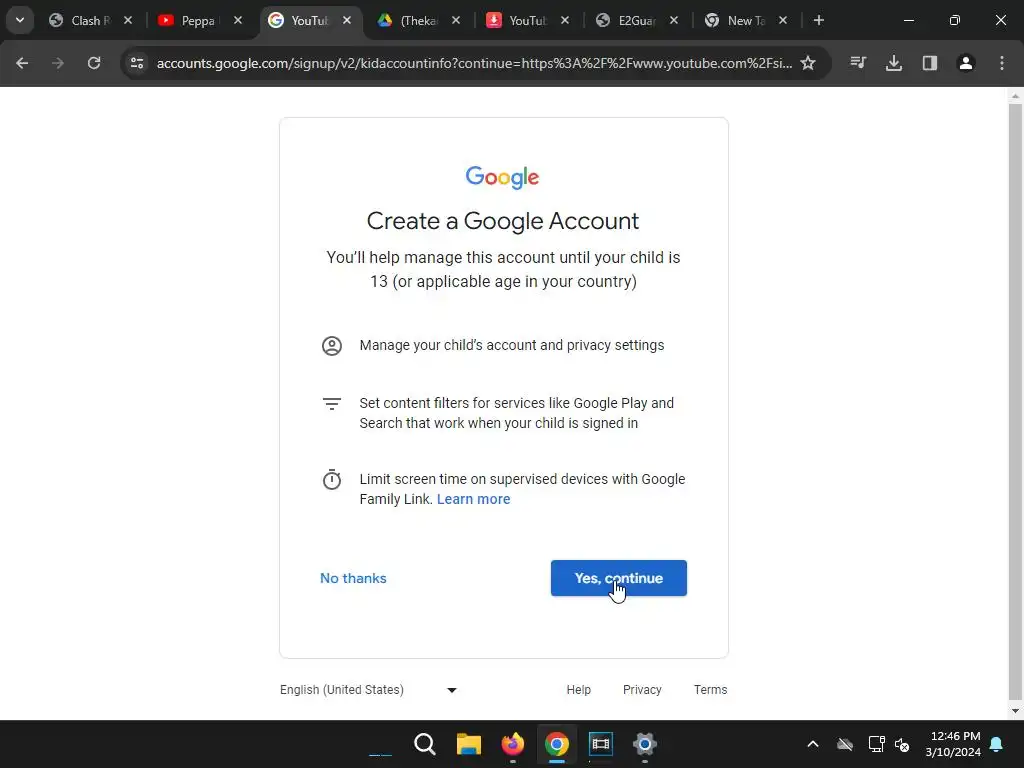Switch to the E2Guar tab

tap(637, 21)
